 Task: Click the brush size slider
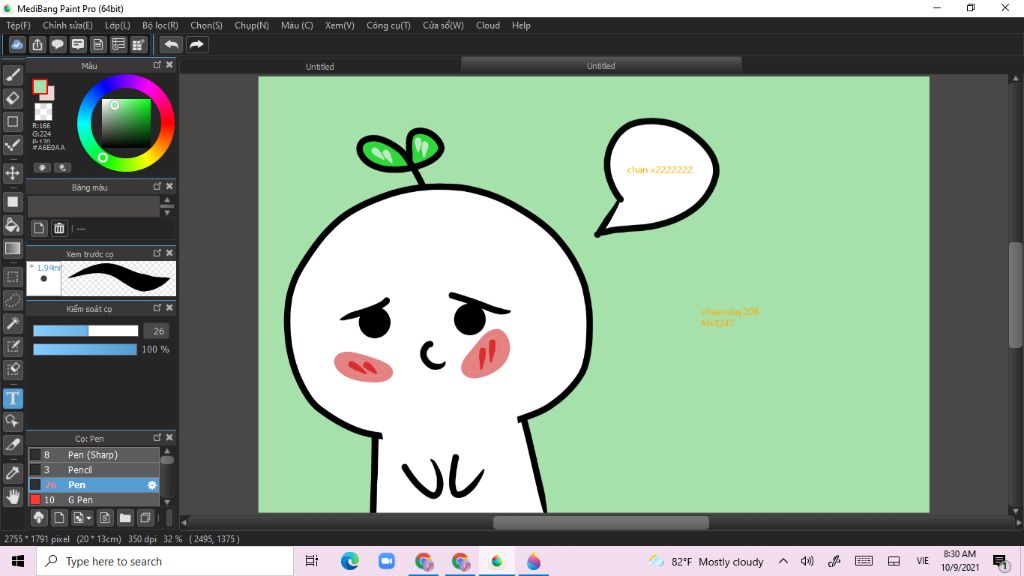tap(86, 331)
